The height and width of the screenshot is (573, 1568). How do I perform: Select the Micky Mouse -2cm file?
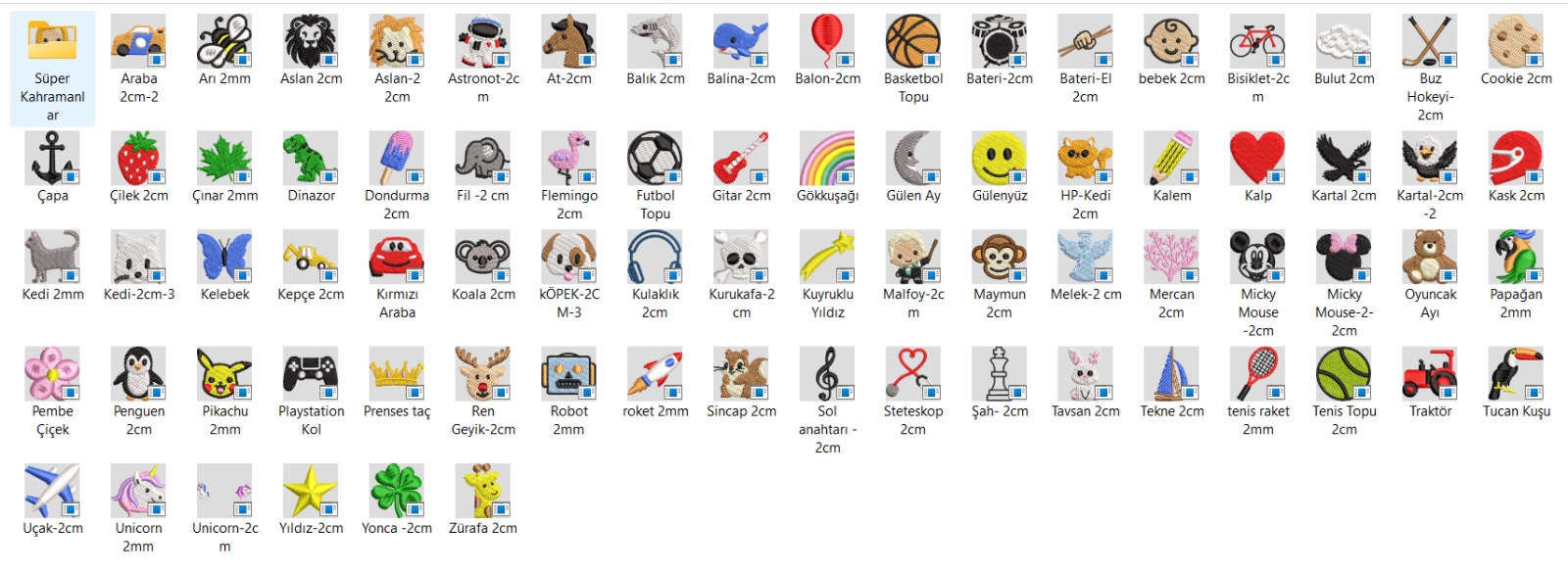[x=1258, y=257]
